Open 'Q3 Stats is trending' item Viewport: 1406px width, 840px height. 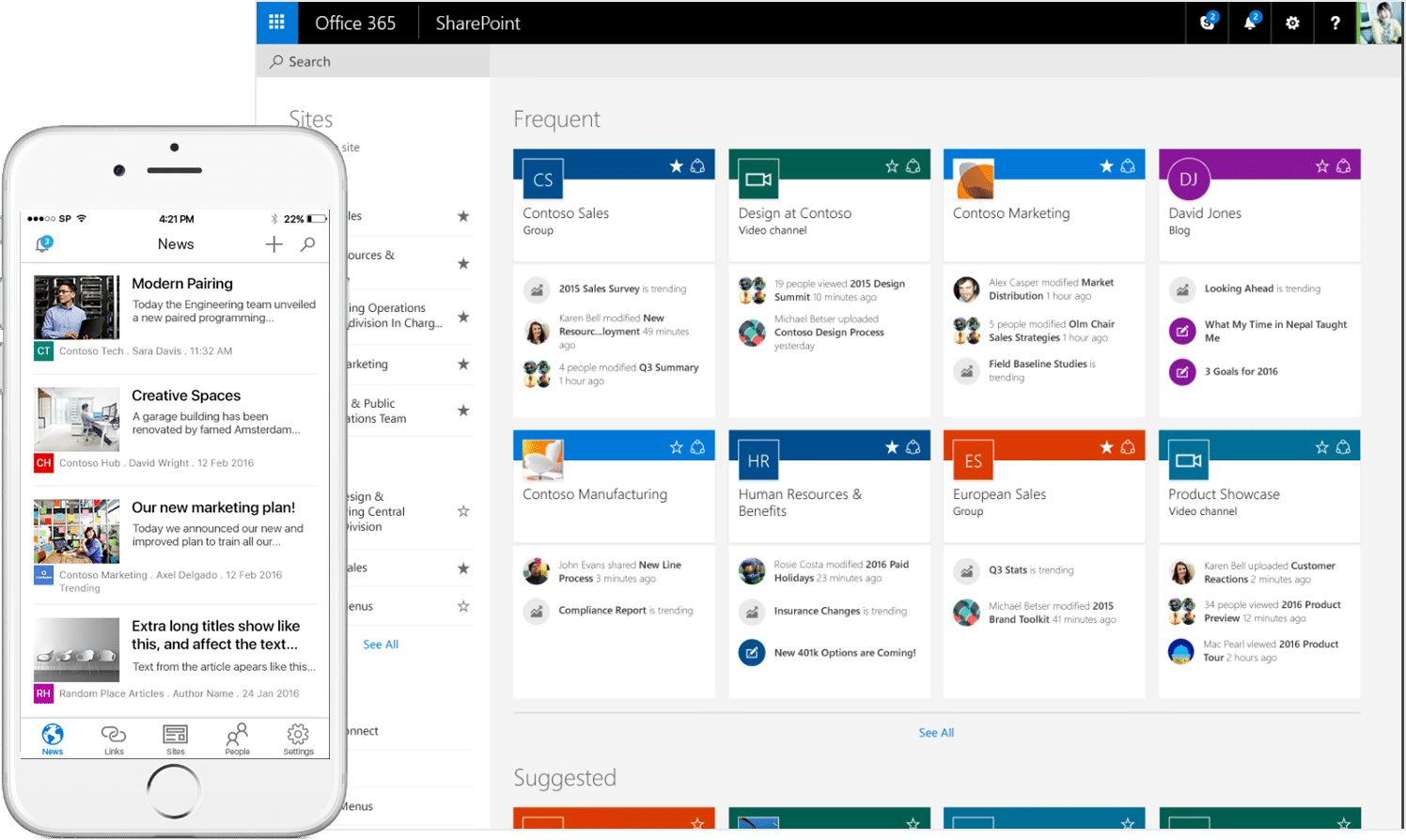[1031, 570]
